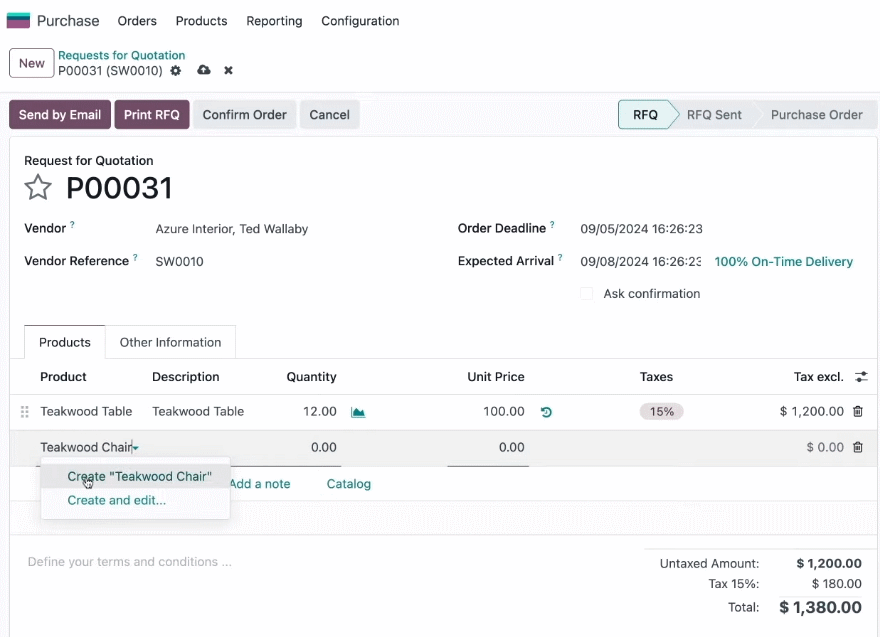Switch to Other Information tab
Screen dimensions: 880x637
pyautogui.click(x=170, y=342)
